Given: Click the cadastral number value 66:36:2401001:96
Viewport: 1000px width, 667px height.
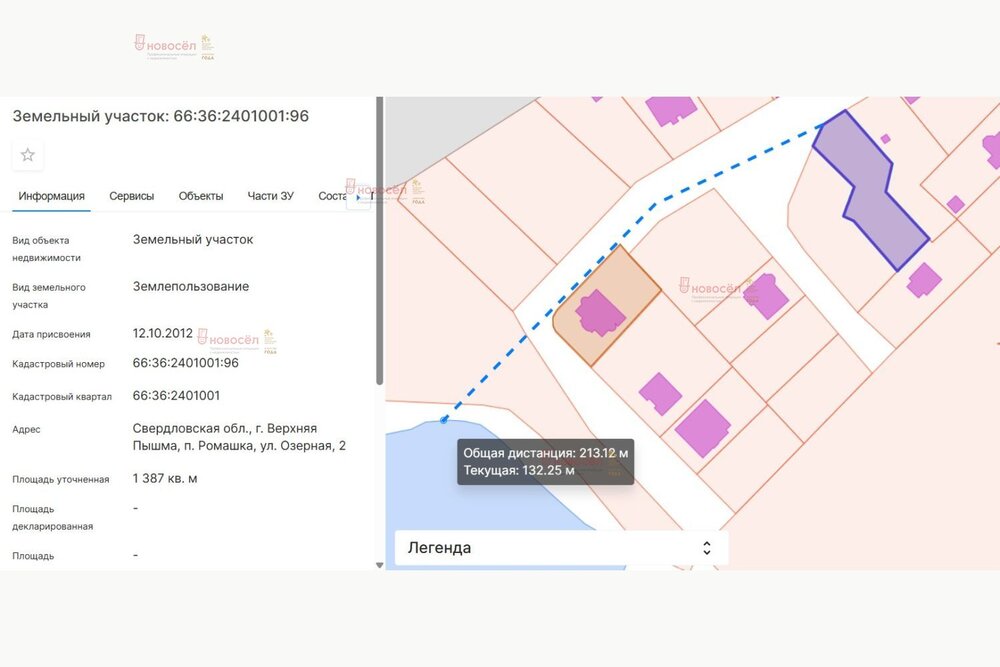Looking at the screenshot, I should click(x=186, y=363).
